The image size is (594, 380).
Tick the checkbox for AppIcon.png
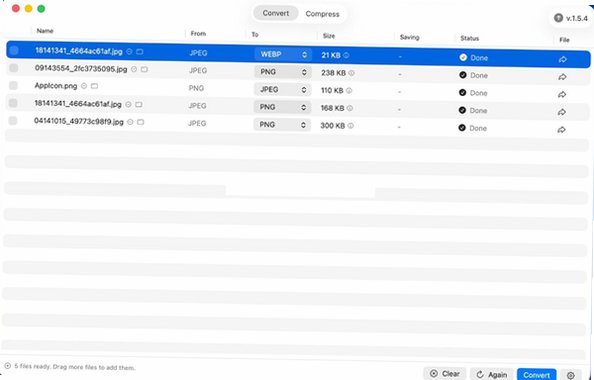(x=13, y=85)
